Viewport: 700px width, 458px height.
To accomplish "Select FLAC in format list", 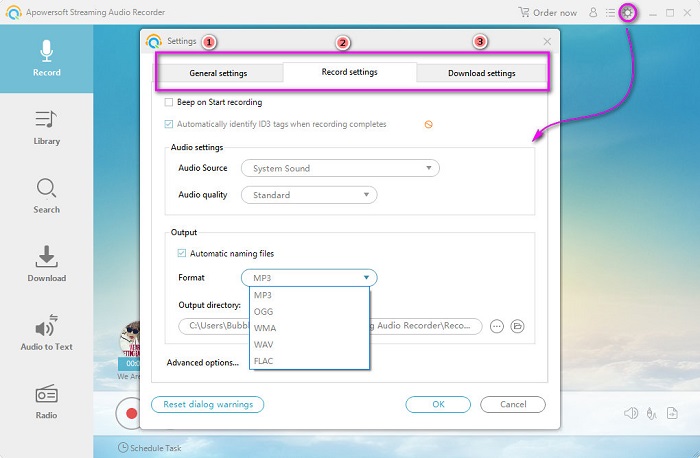I will 309,361.
